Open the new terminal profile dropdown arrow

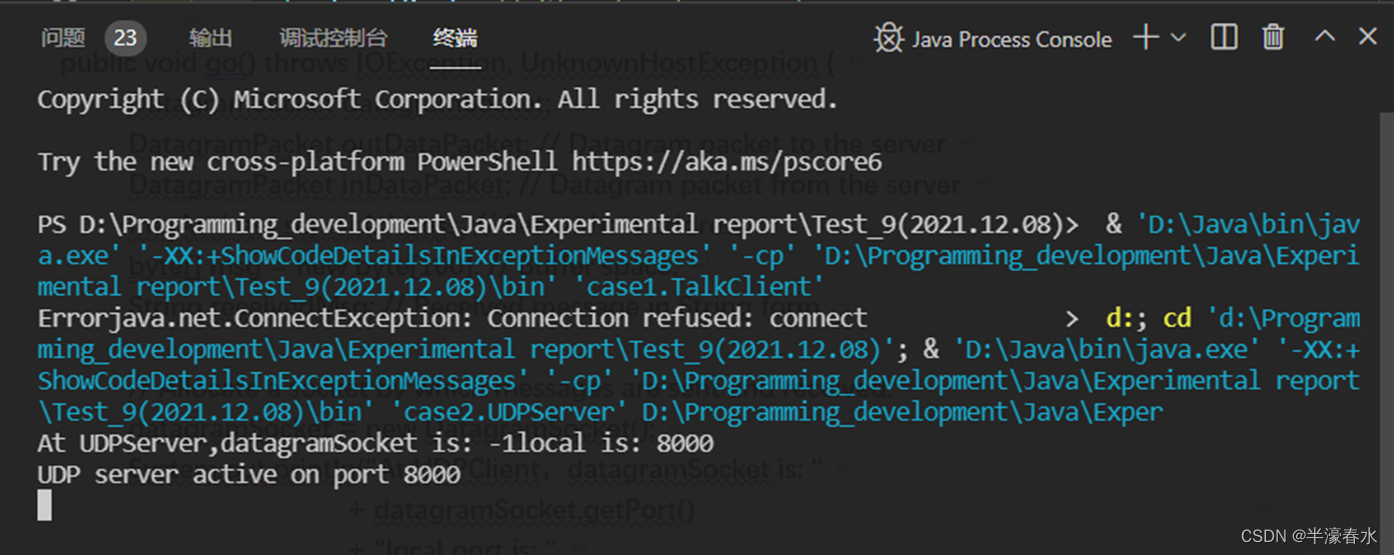(x=1178, y=38)
